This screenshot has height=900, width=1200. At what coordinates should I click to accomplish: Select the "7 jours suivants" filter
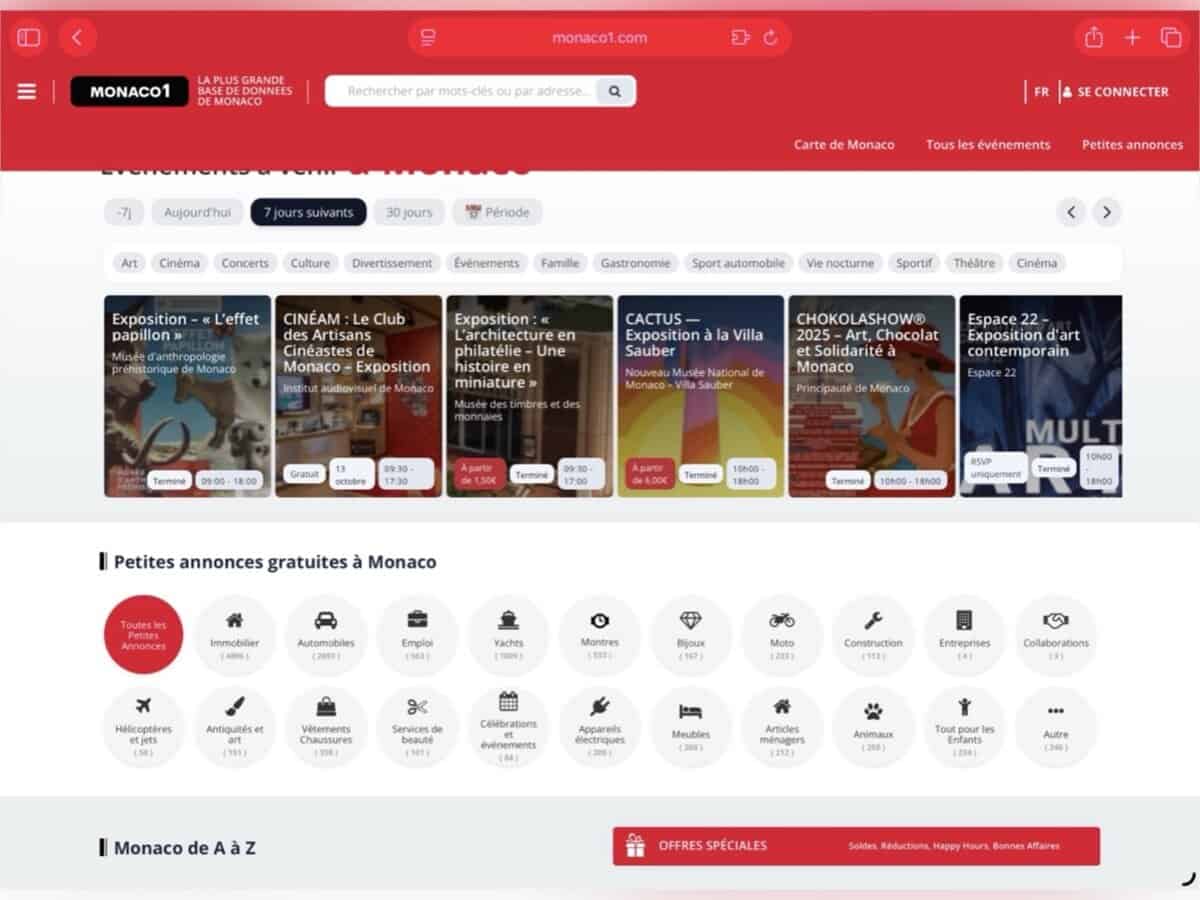308,212
